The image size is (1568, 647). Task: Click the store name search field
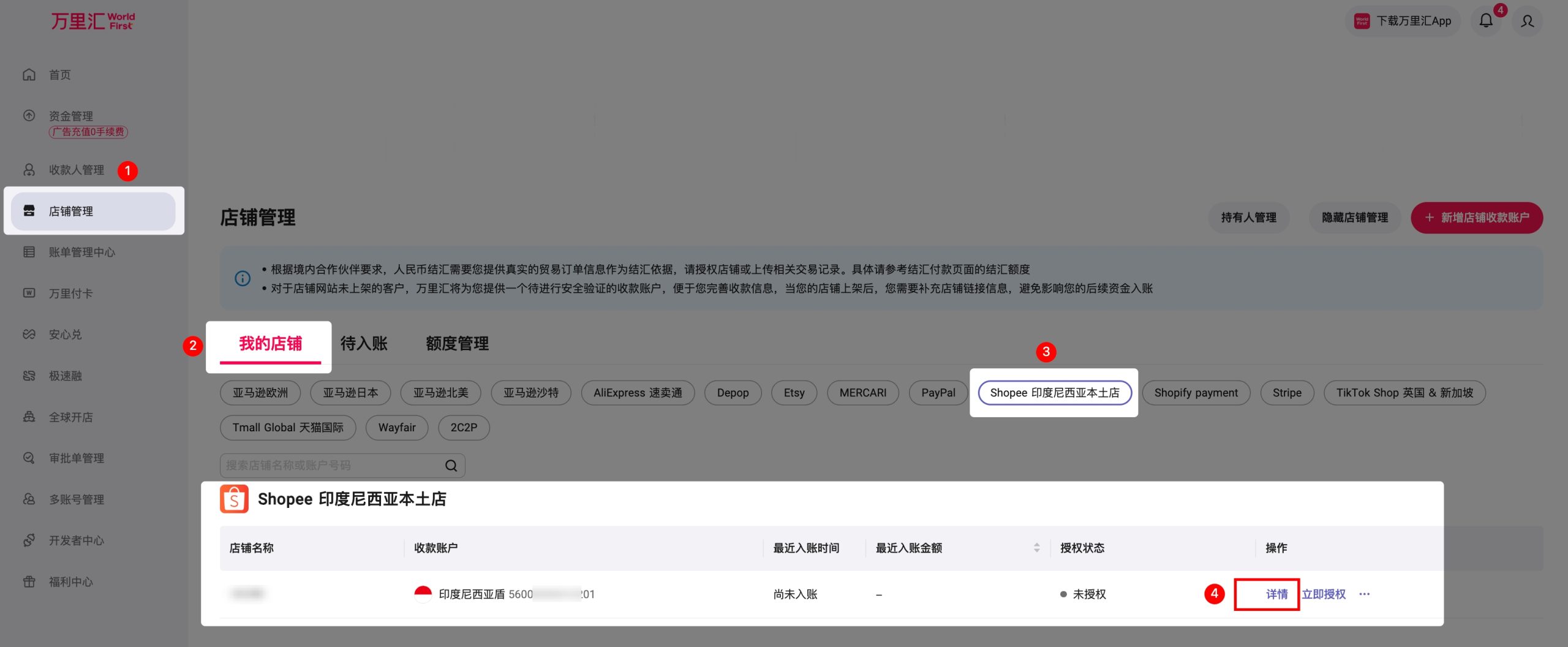[x=331, y=466]
